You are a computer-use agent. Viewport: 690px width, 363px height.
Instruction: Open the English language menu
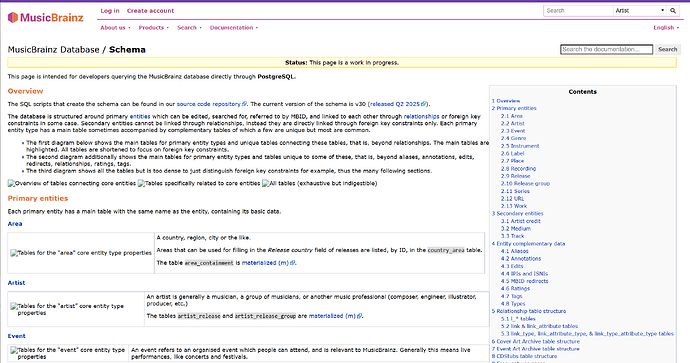click(x=666, y=28)
